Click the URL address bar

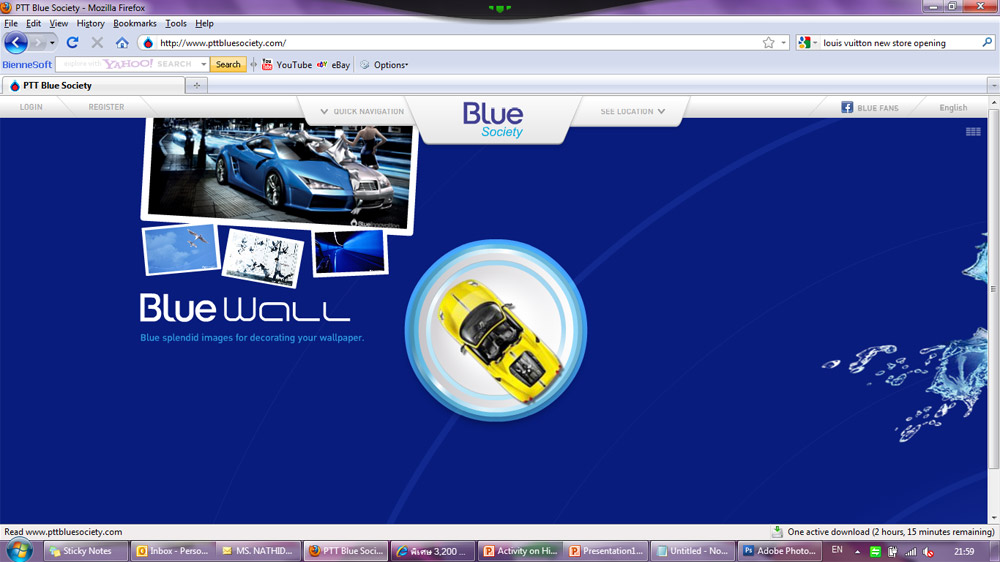(459, 43)
